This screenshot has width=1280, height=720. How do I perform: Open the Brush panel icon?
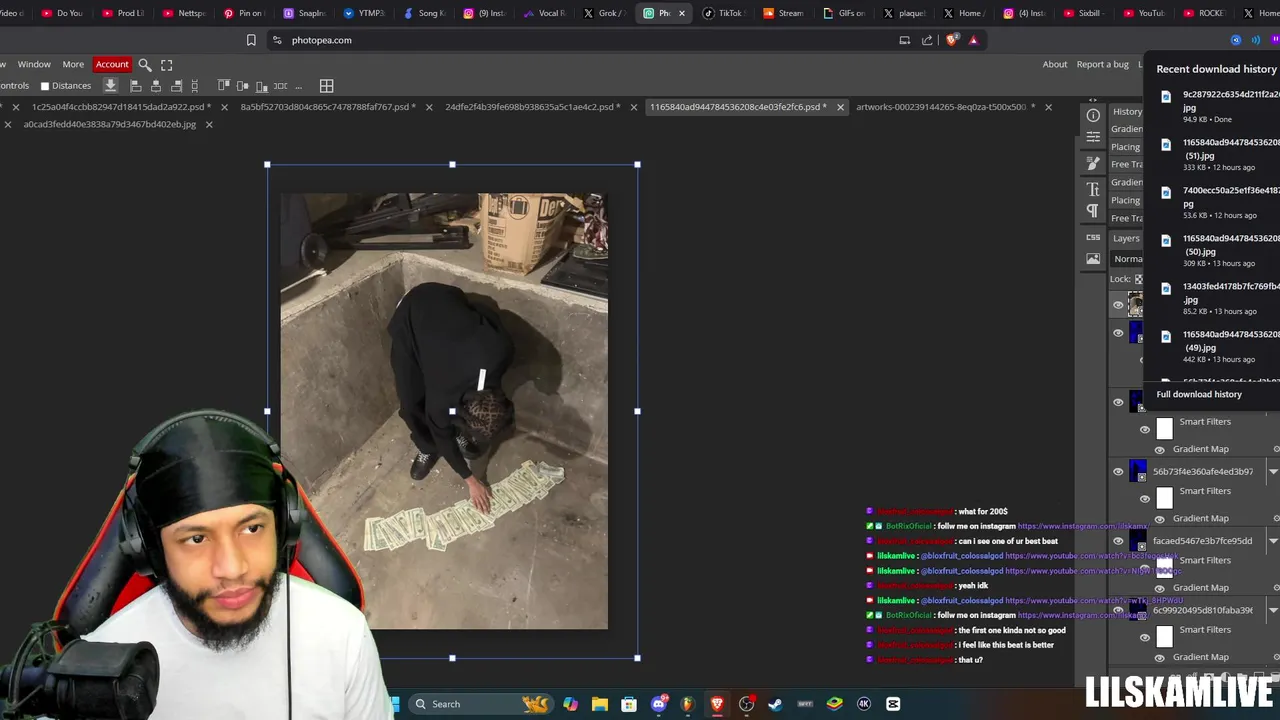click(x=1093, y=163)
